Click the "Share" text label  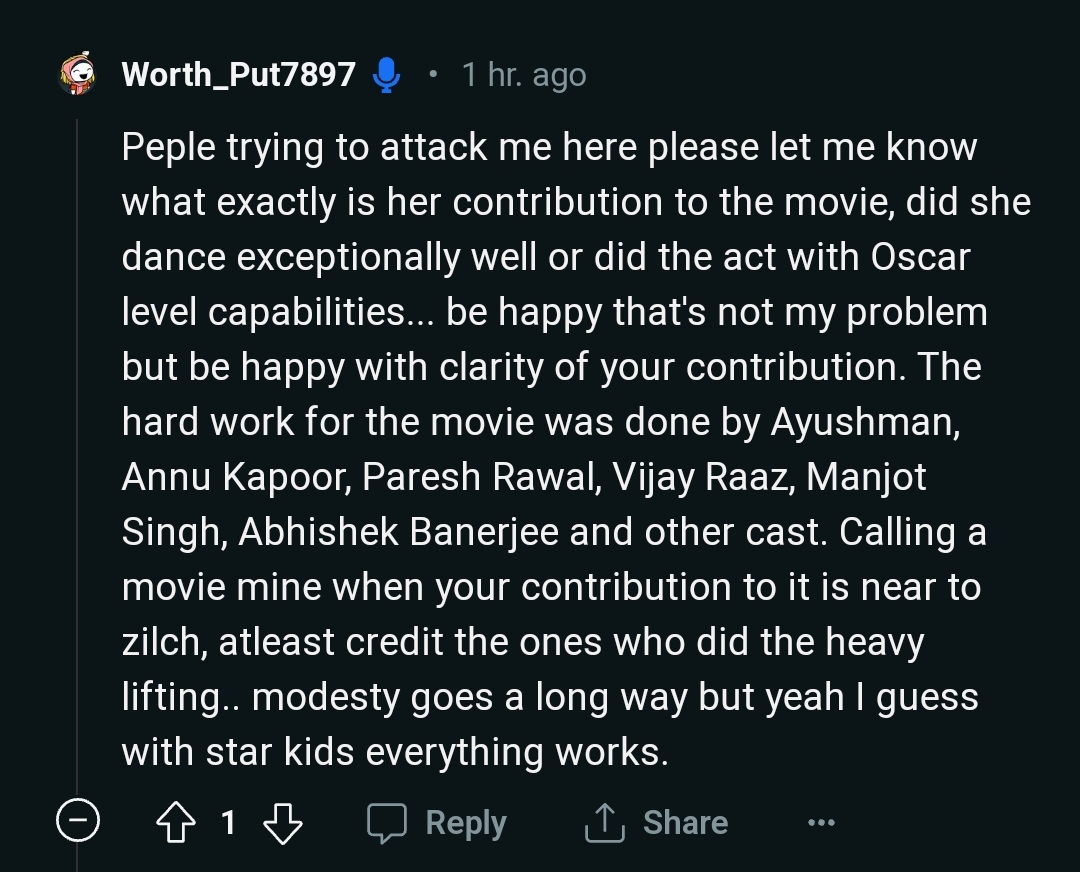click(685, 823)
